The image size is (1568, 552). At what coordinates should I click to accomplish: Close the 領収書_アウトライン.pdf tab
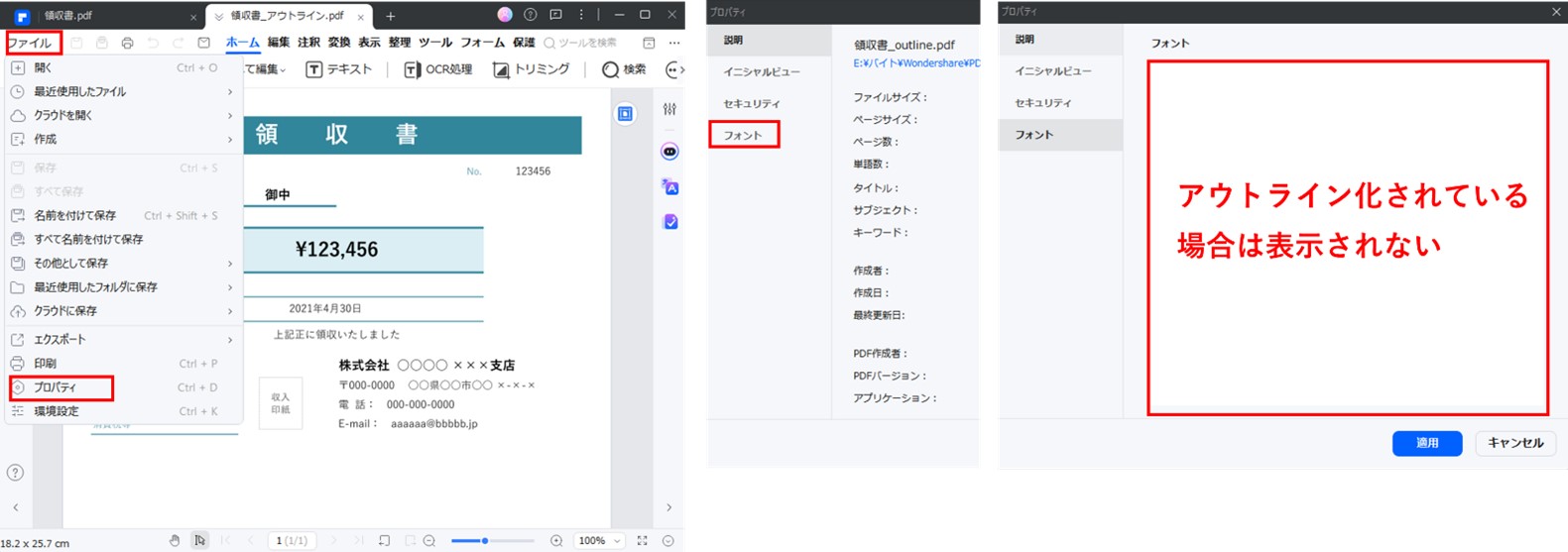pos(361,17)
